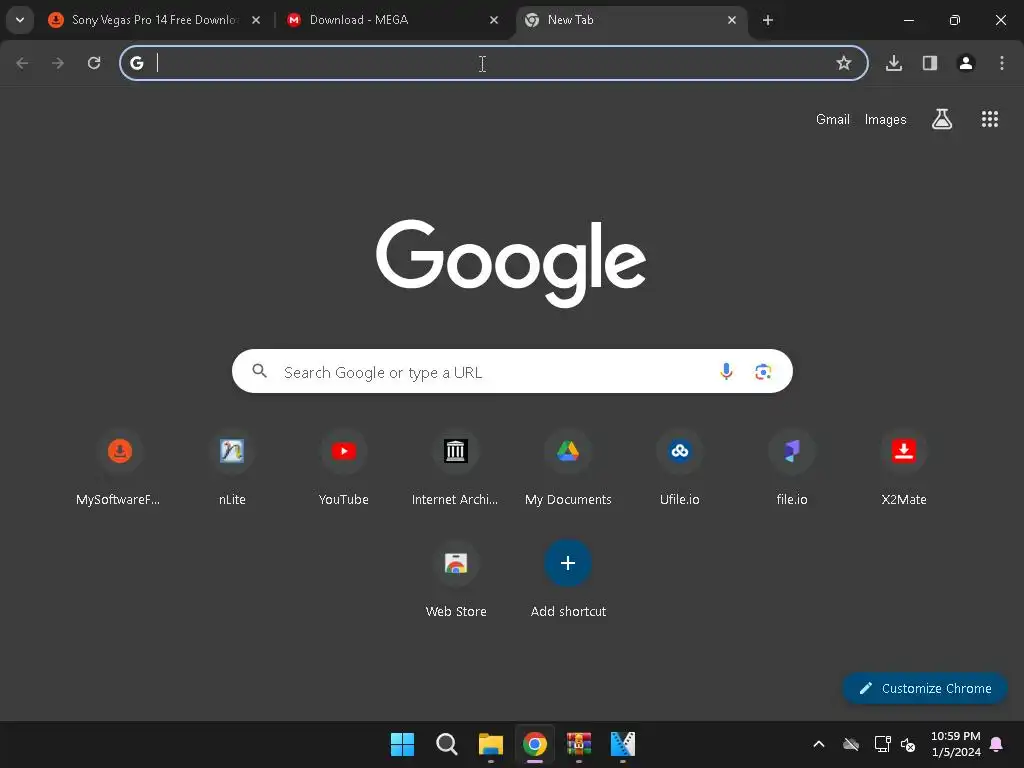Toggle the Chrome side panel
This screenshot has width=1024, height=768.
point(930,63)
